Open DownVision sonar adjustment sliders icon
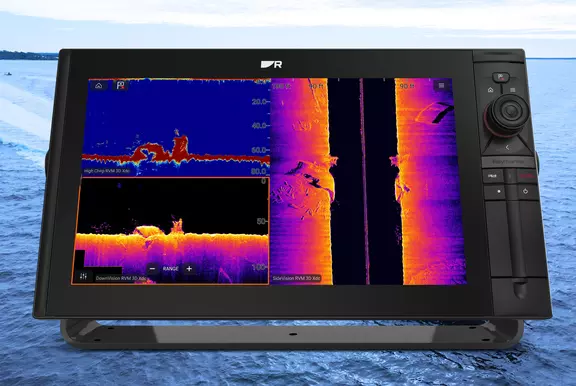 83,276
